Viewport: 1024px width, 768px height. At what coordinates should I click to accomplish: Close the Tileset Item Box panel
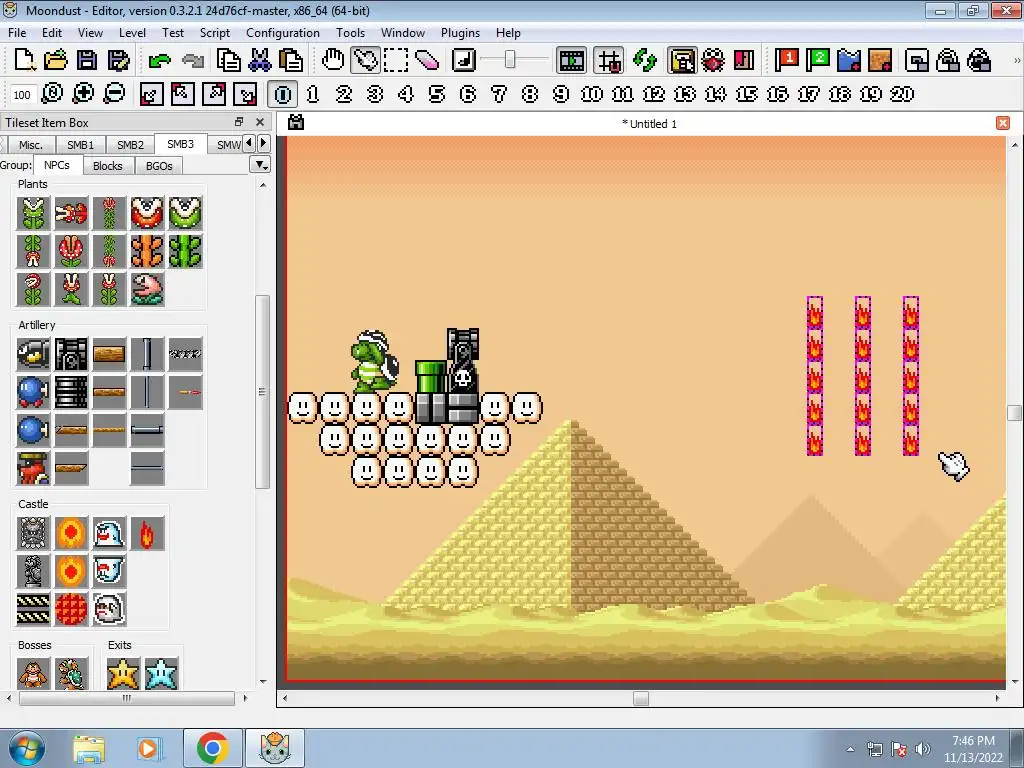tap(260, 121)
